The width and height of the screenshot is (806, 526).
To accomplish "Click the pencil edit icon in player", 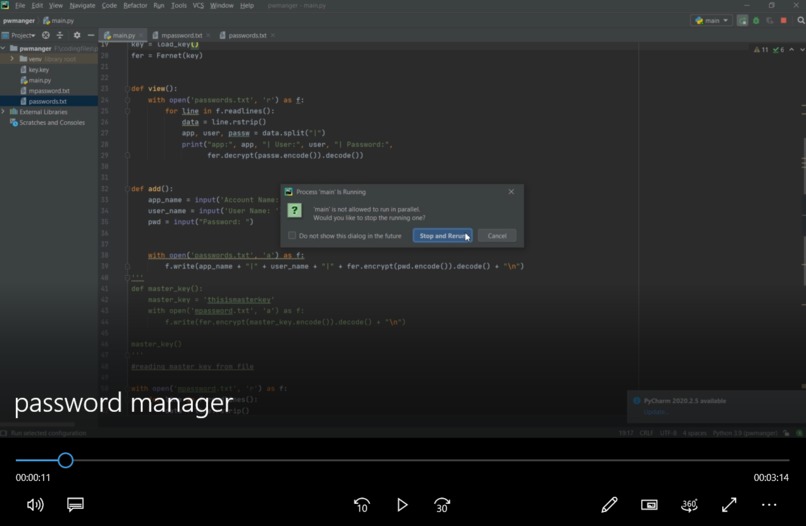I will pos(609,505).
